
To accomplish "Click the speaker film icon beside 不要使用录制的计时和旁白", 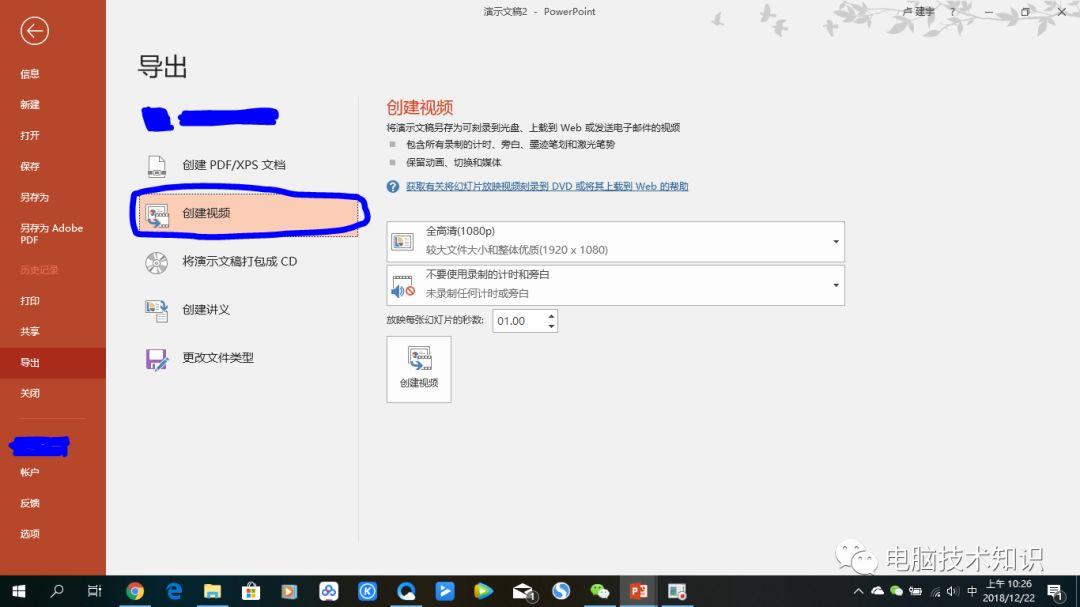I will point(402,286).
